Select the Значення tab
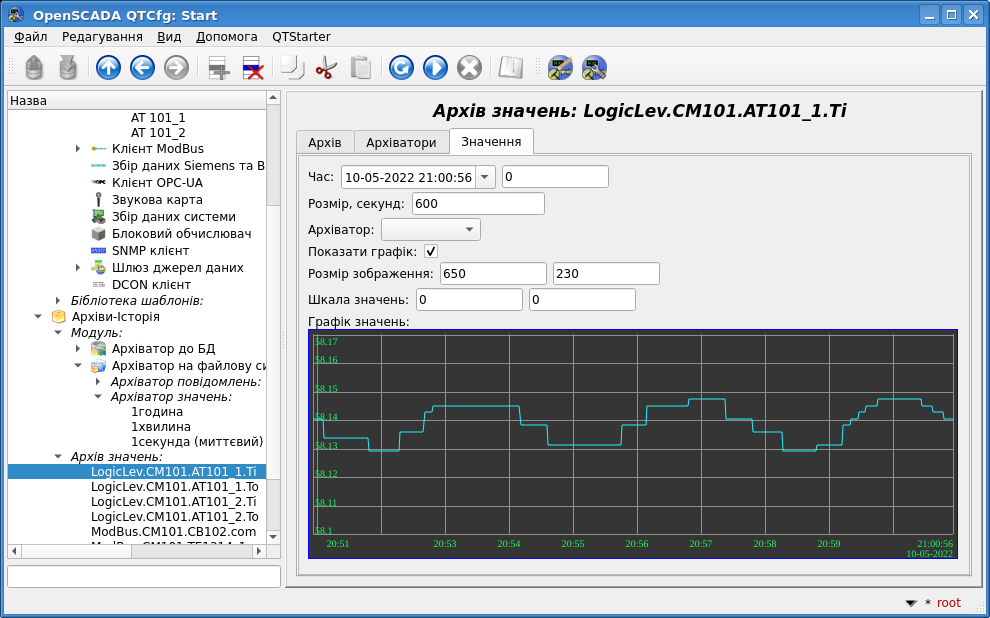 click(491, 141)
